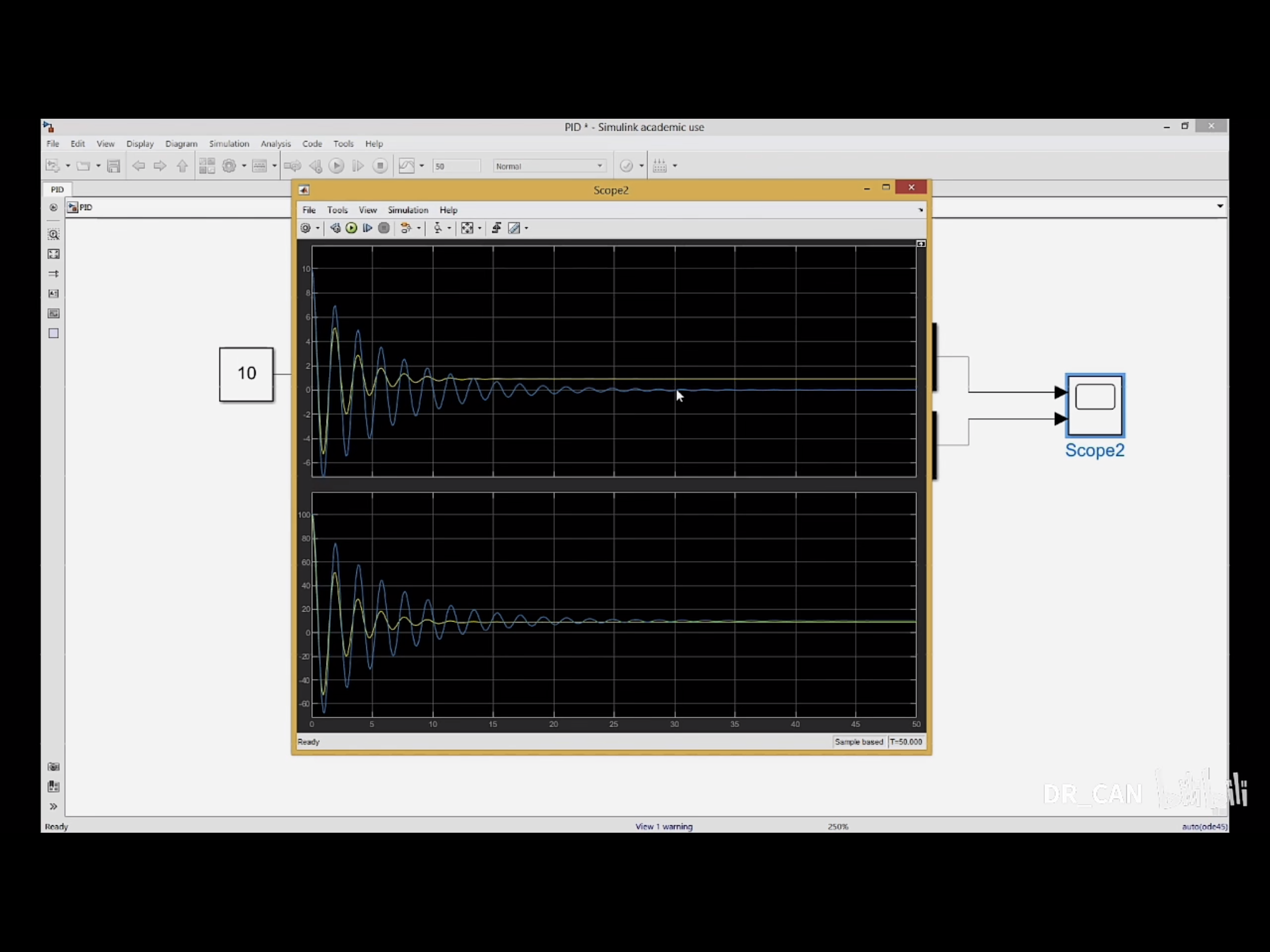
Task: Open dropdown arrow next to New Model icon
Action: pos(68,166)
